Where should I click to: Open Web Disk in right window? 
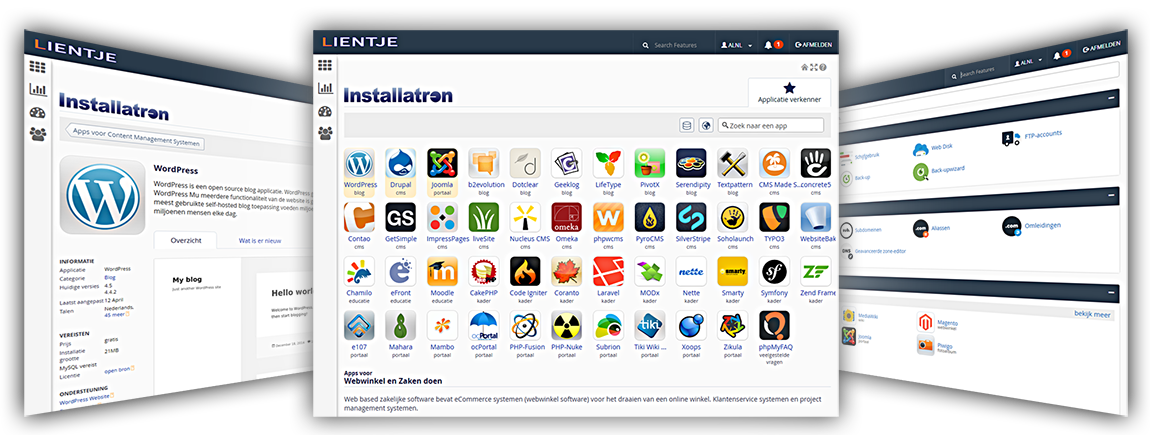(x=931, y=148)
